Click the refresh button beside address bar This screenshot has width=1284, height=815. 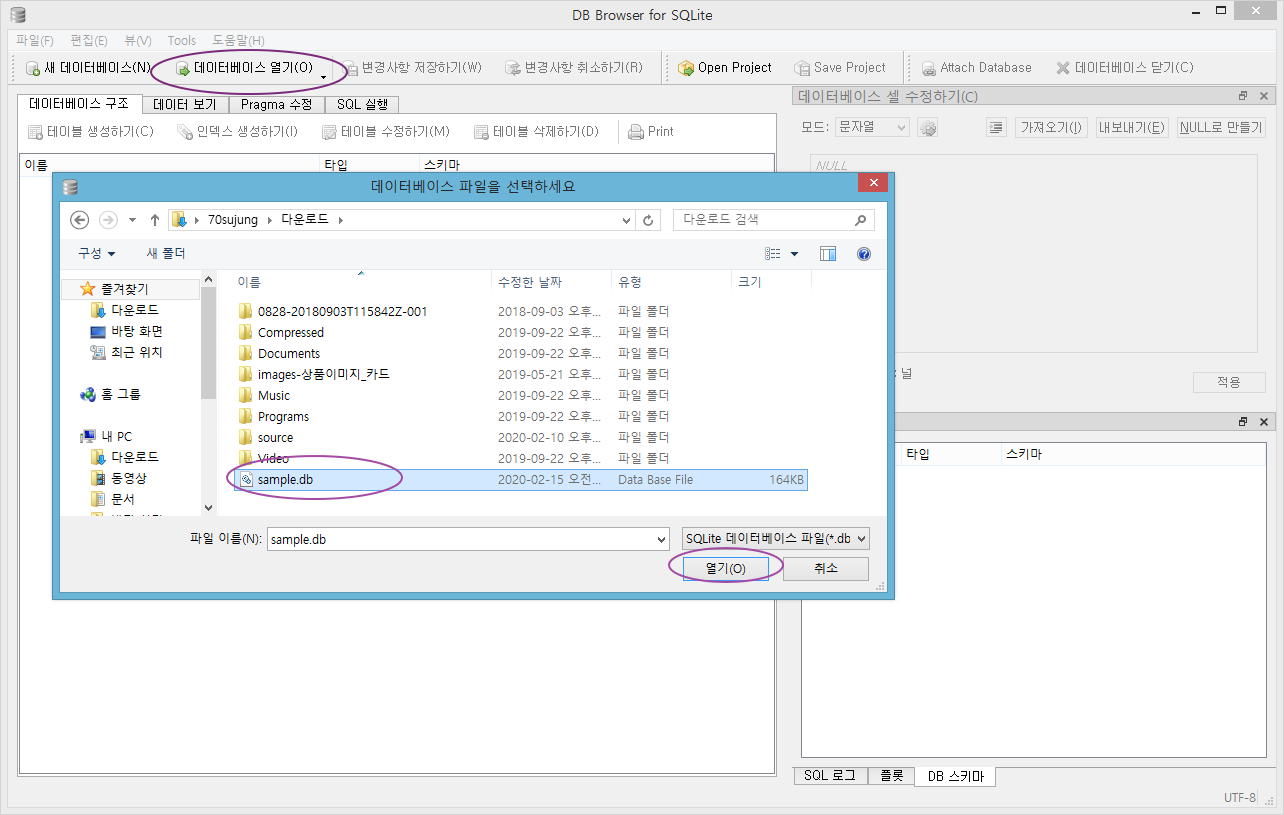point(649,220)
